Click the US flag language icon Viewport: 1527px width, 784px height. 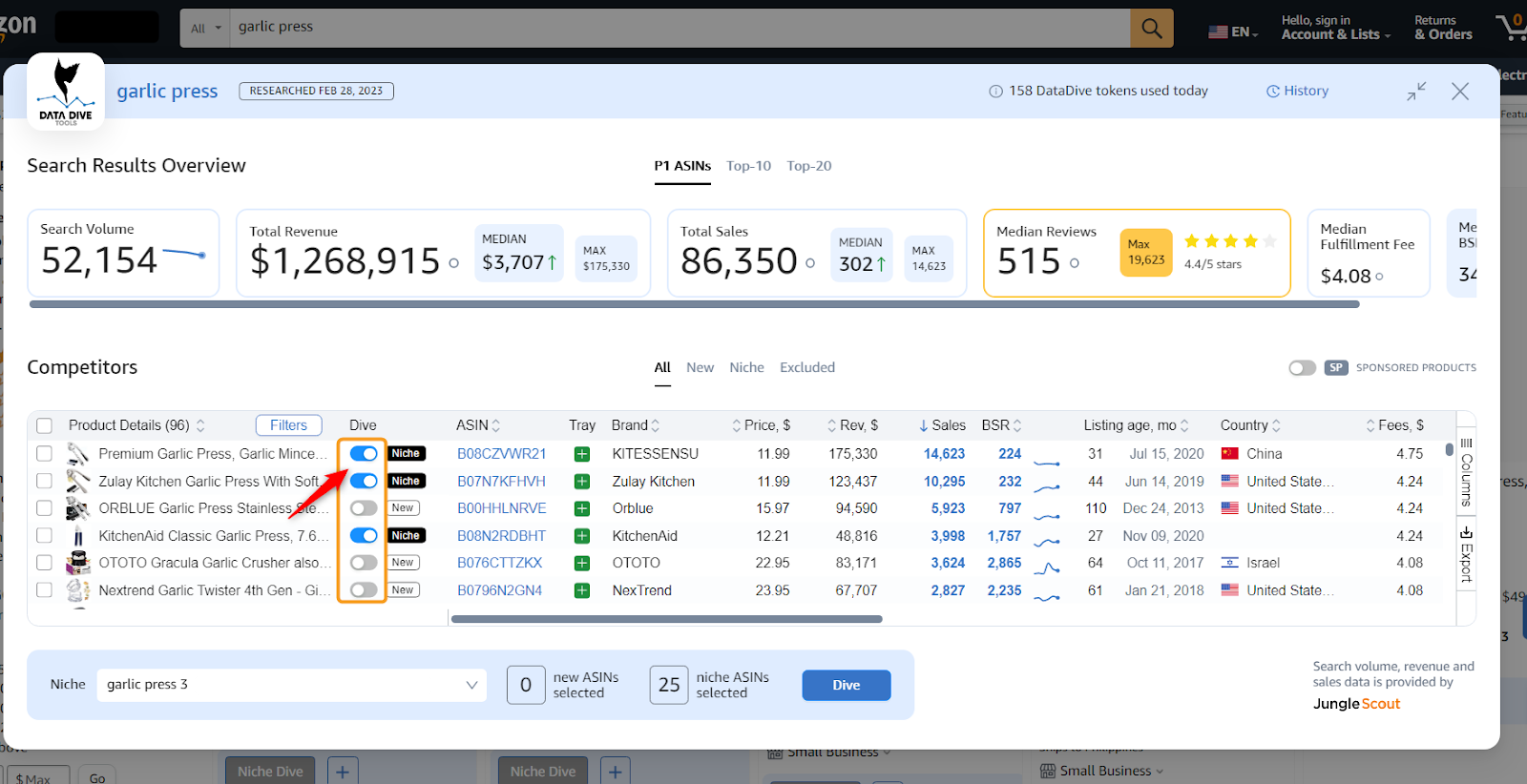coord(1218,31)
